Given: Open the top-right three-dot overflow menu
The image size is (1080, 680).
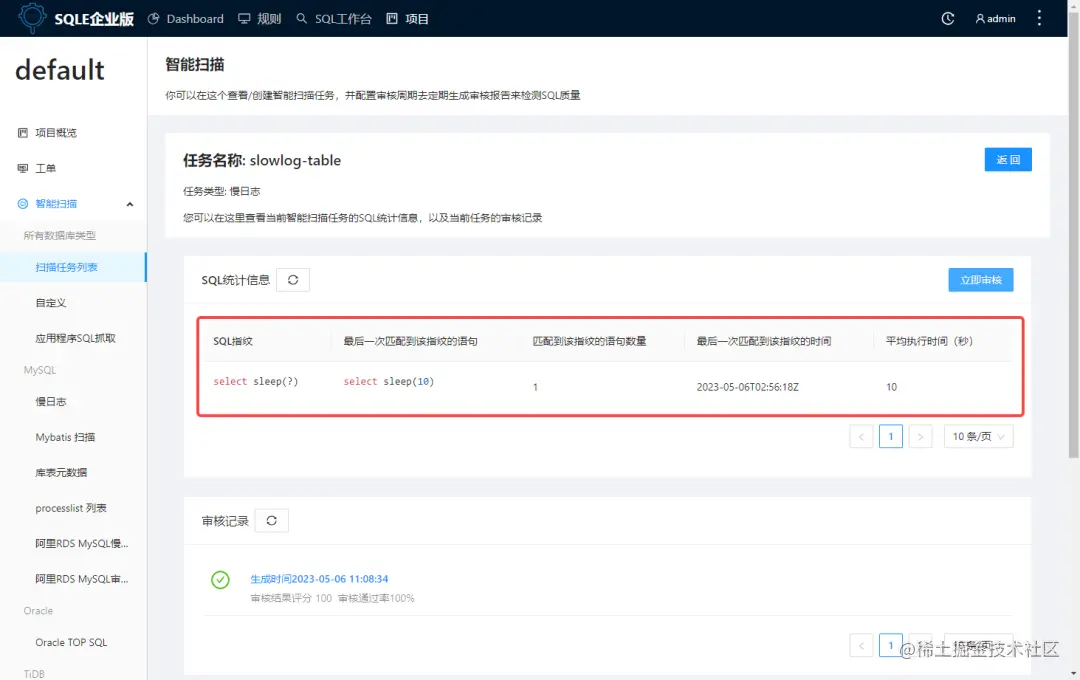Looking at the screenshot, I should [x=1037, y=17].
